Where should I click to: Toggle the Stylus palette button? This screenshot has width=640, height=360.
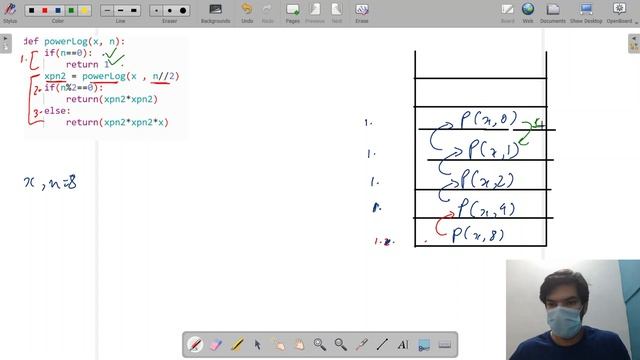pos(10,13)
